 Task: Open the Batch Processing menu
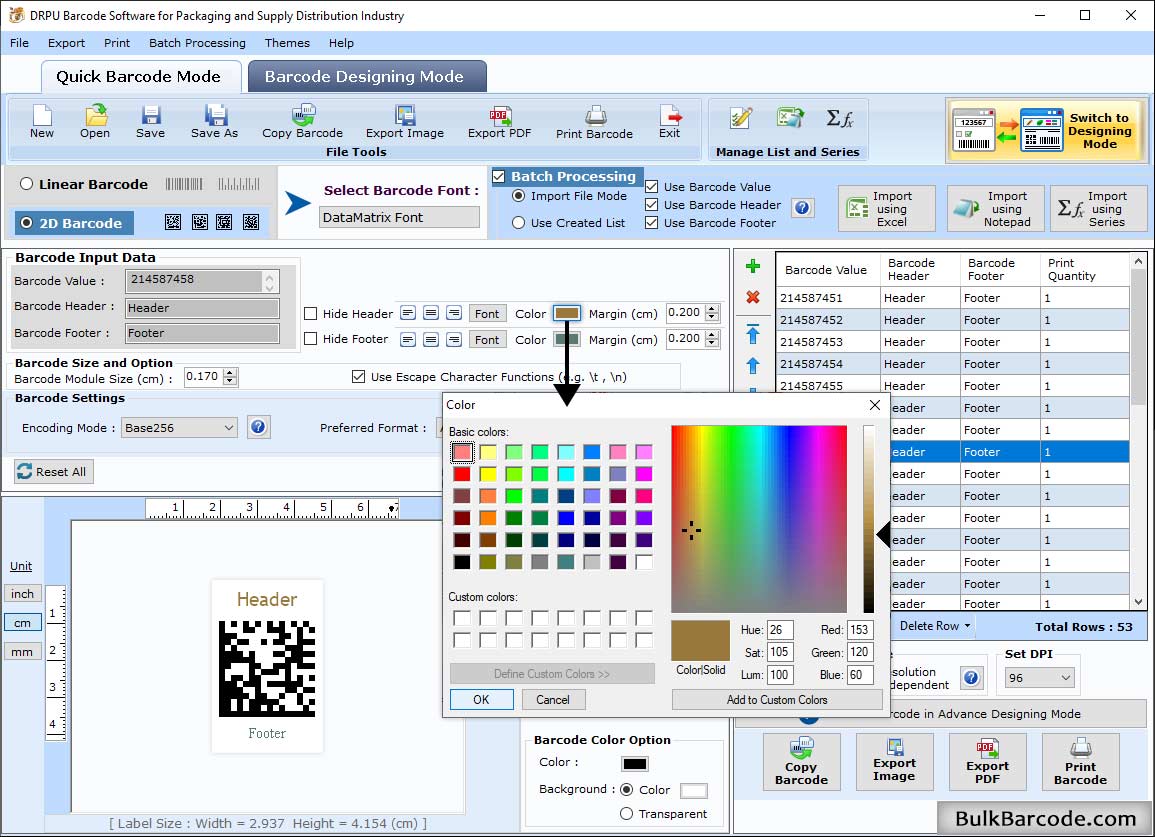(x=197, y=43)
